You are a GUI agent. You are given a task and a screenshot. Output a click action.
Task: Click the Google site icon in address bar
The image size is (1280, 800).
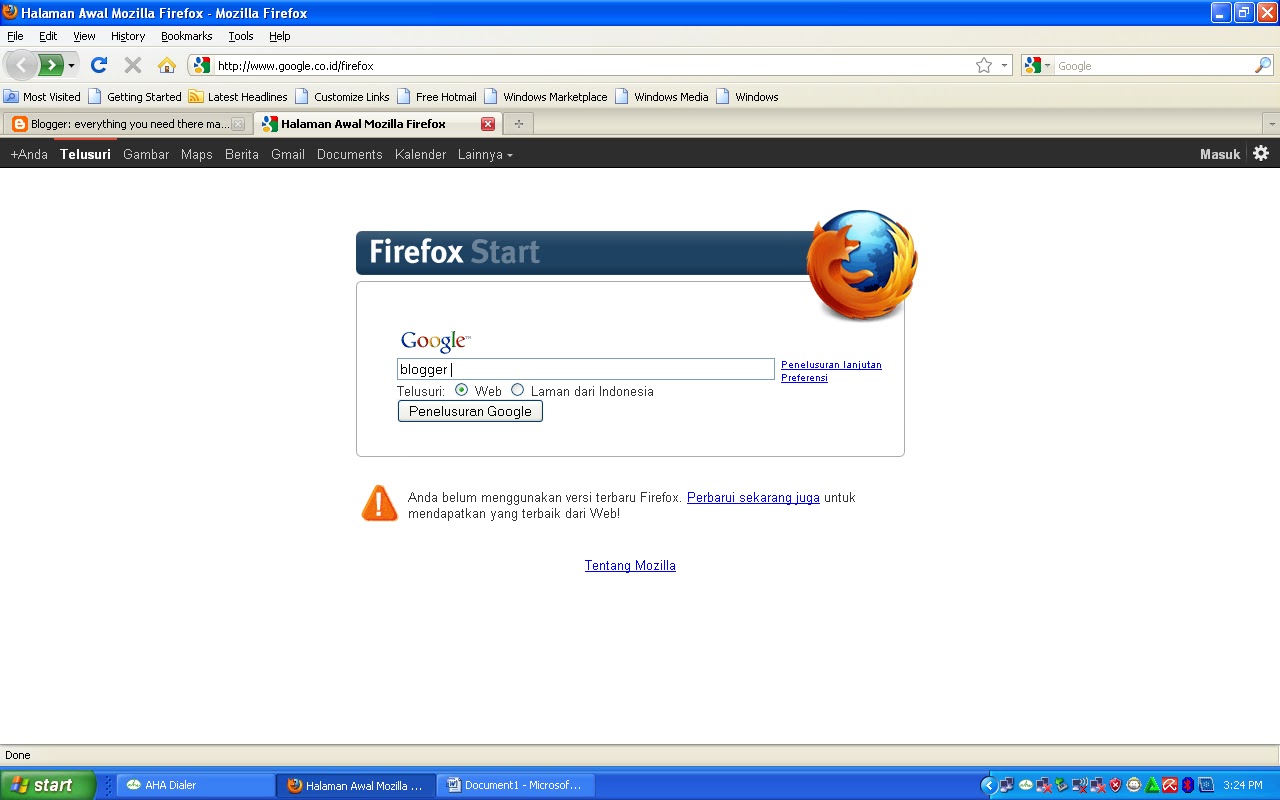[202, 66]
